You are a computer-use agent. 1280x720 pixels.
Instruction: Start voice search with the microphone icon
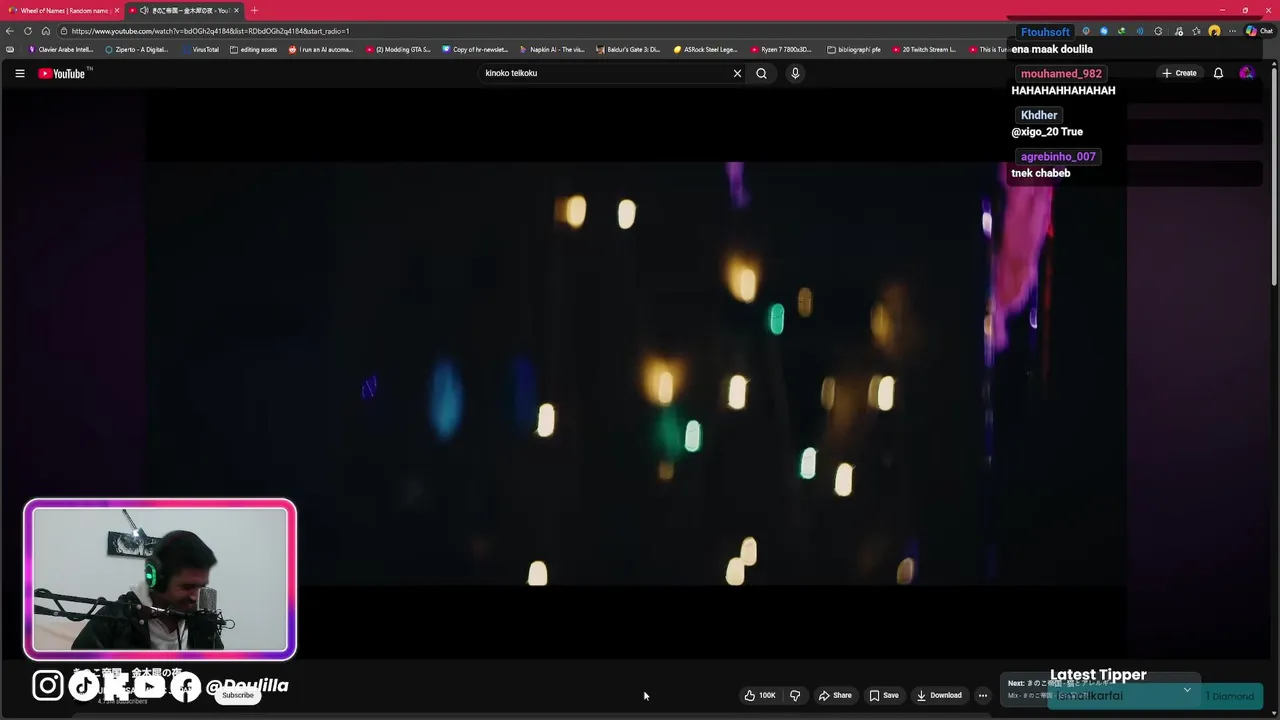tap(795, 73)
